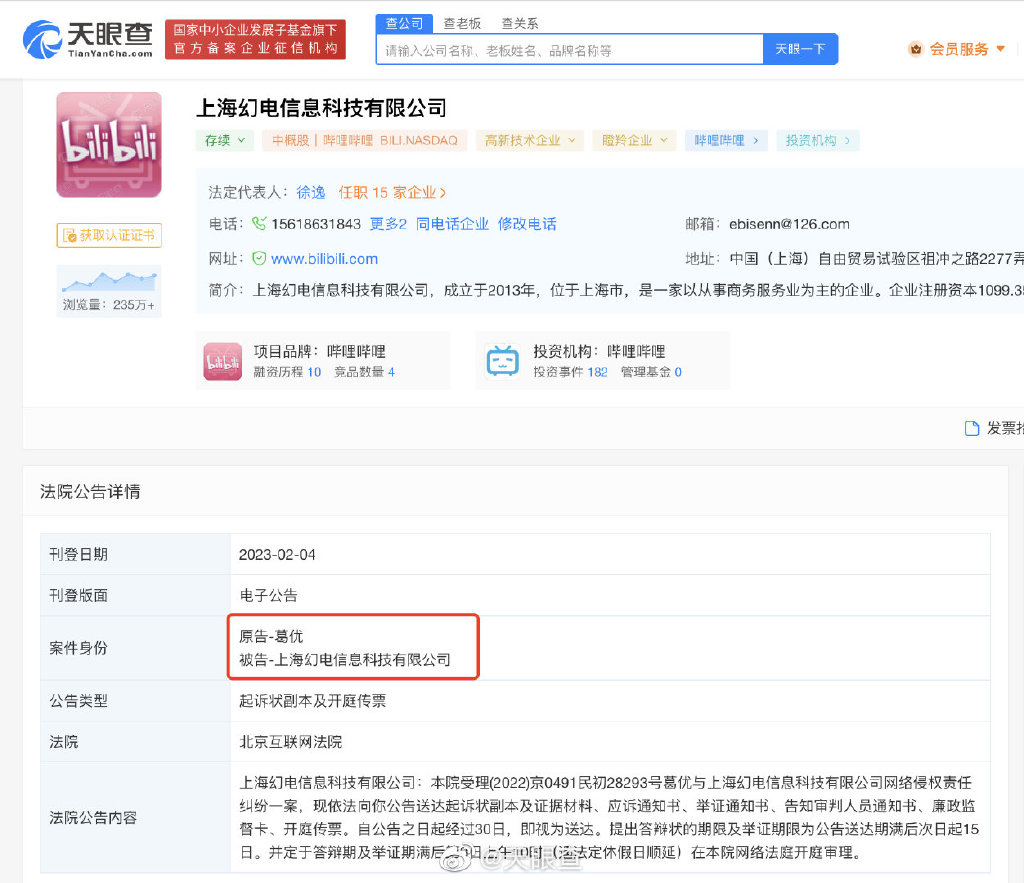1024x883 pixels.
Task: Open 任职 15 家企业 link
Action: coord(392,192)
